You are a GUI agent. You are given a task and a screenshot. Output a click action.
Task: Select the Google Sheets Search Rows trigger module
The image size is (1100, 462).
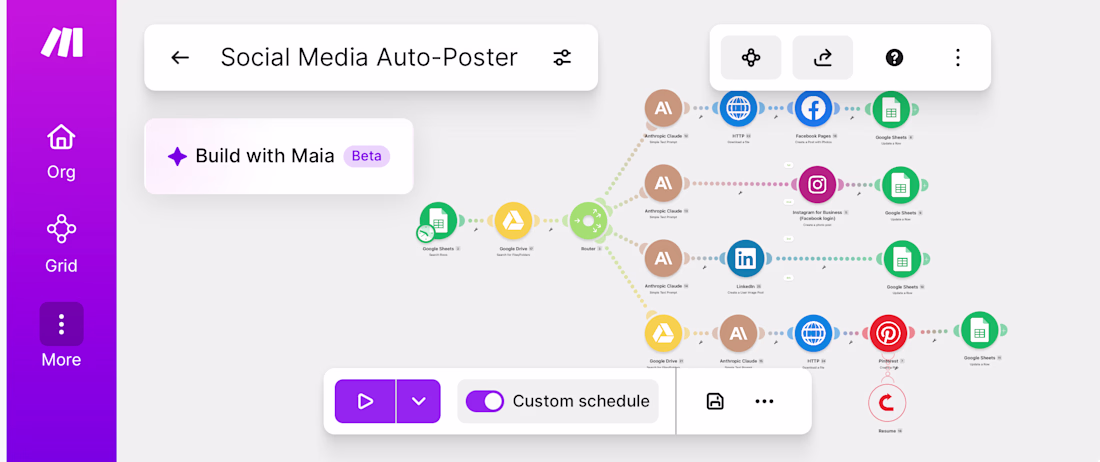click(x=439, y=220)
